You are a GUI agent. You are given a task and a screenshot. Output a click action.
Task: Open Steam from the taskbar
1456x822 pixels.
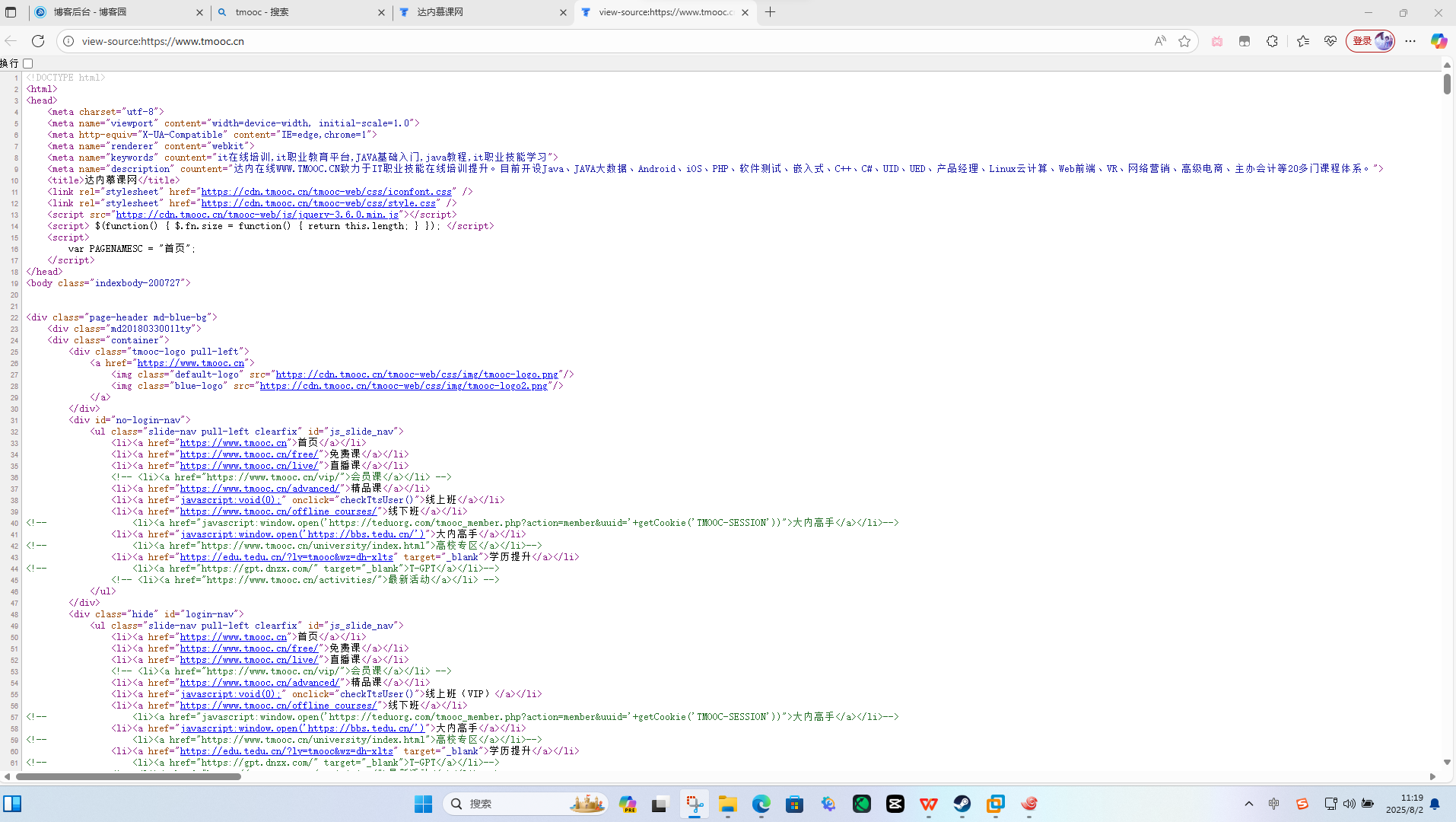point(962,804)
